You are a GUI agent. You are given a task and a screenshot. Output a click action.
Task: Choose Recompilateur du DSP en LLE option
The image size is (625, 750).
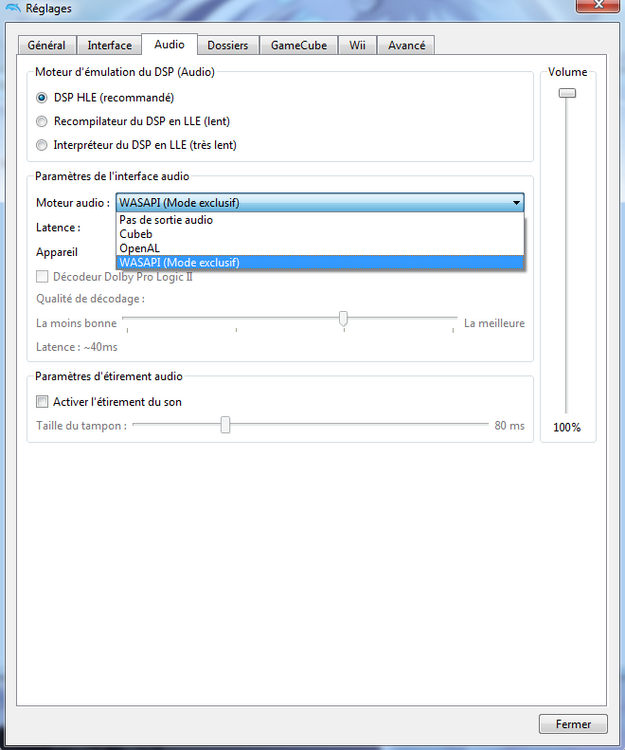click(42, 121)
